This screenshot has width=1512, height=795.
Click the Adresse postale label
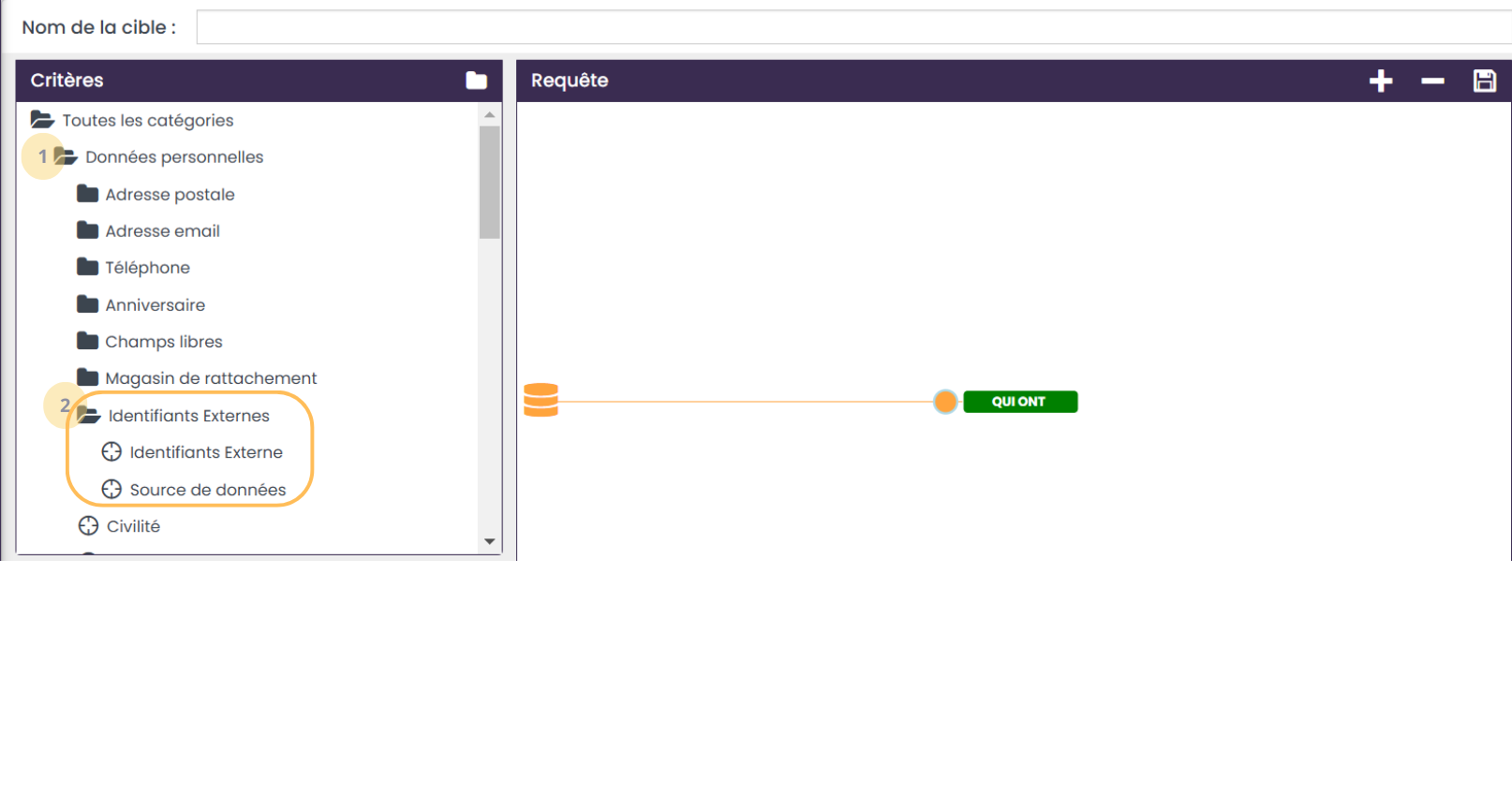(x=170, y=195)
